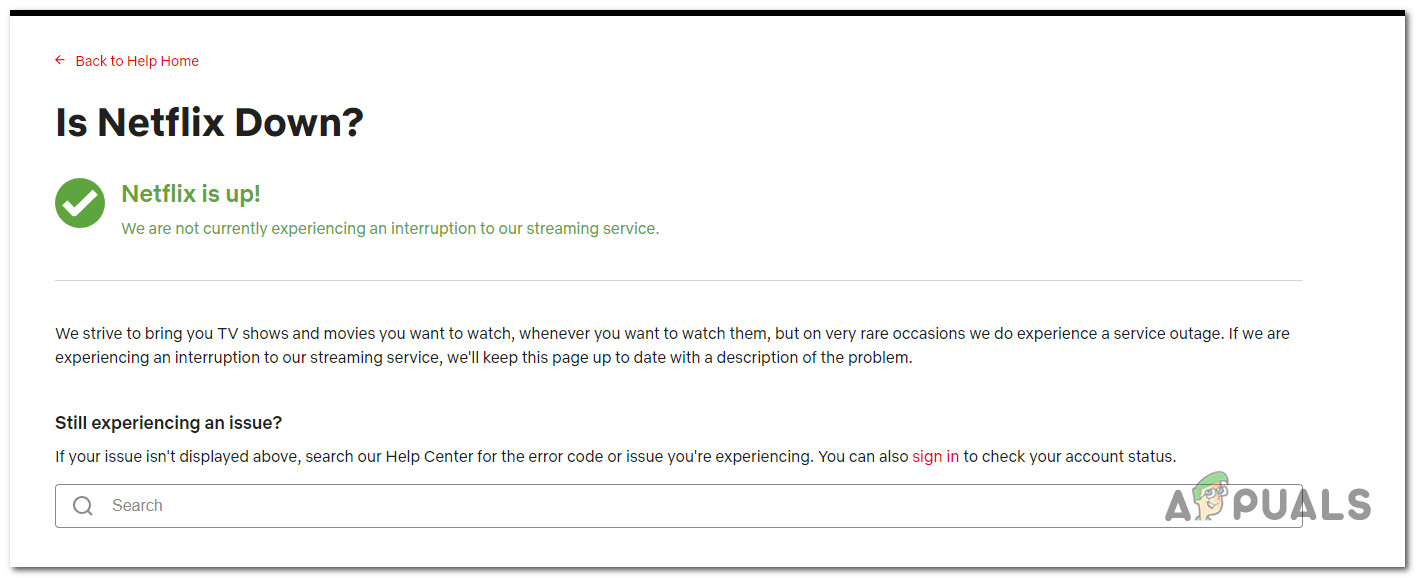Click the no-interruption status subtitle text
Viewport: 1416px width, 578px height.
click(389, 228)
